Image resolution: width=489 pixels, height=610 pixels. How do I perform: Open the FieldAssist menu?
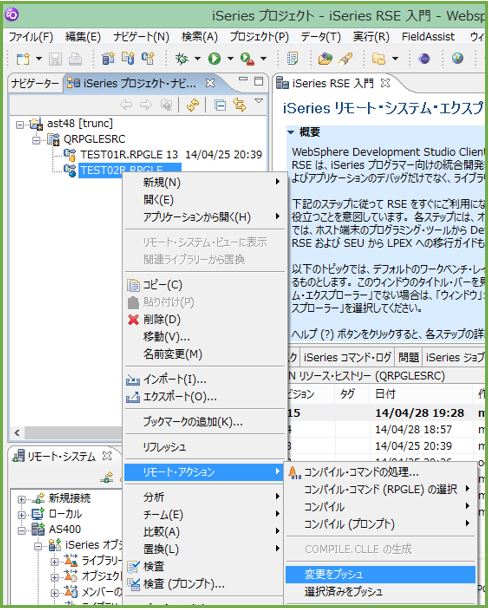click(x=428, y=37)
